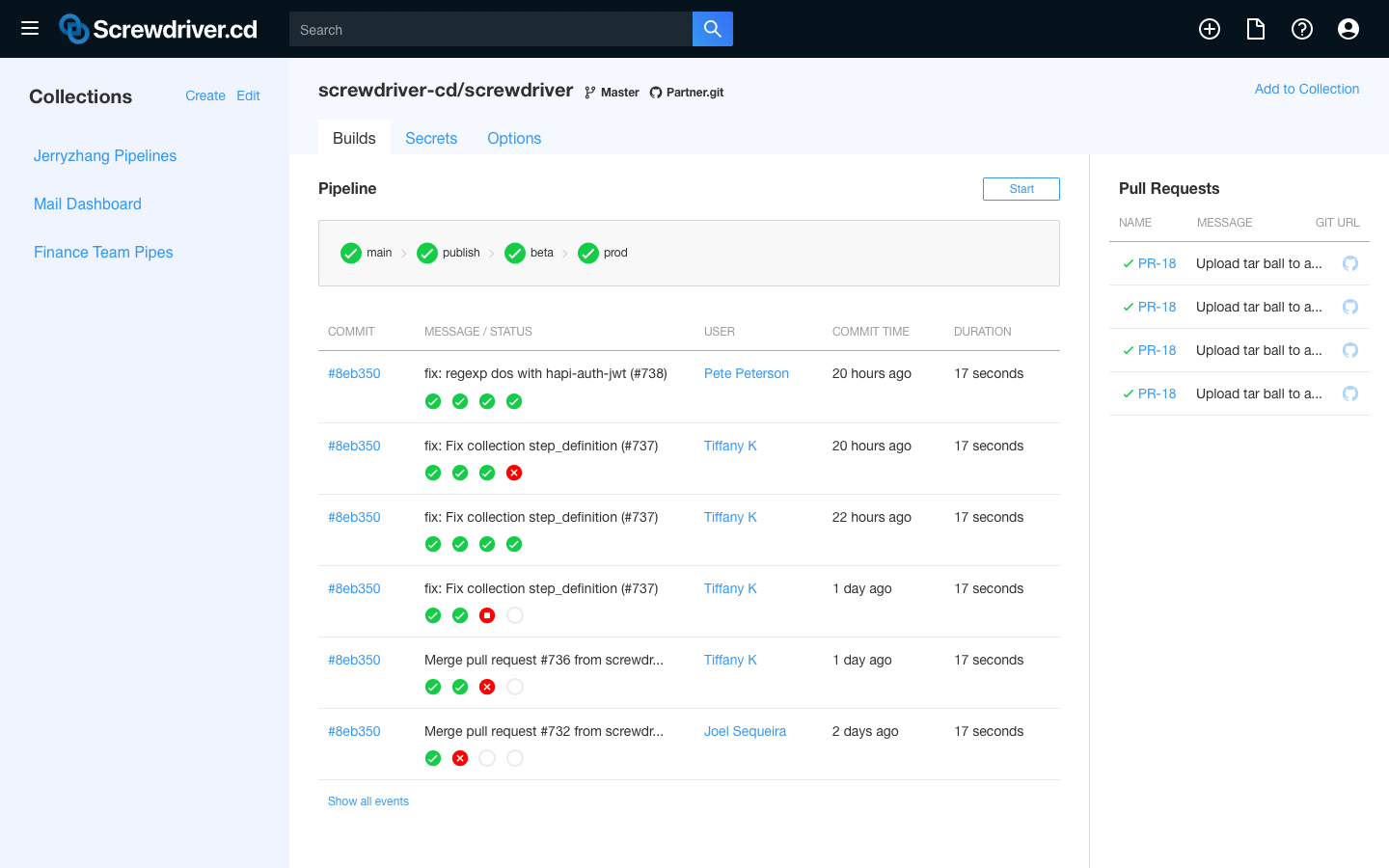Click the create plus circle icon
Viewport: 1389px width, 868px height.
(x=1210, y=29)
